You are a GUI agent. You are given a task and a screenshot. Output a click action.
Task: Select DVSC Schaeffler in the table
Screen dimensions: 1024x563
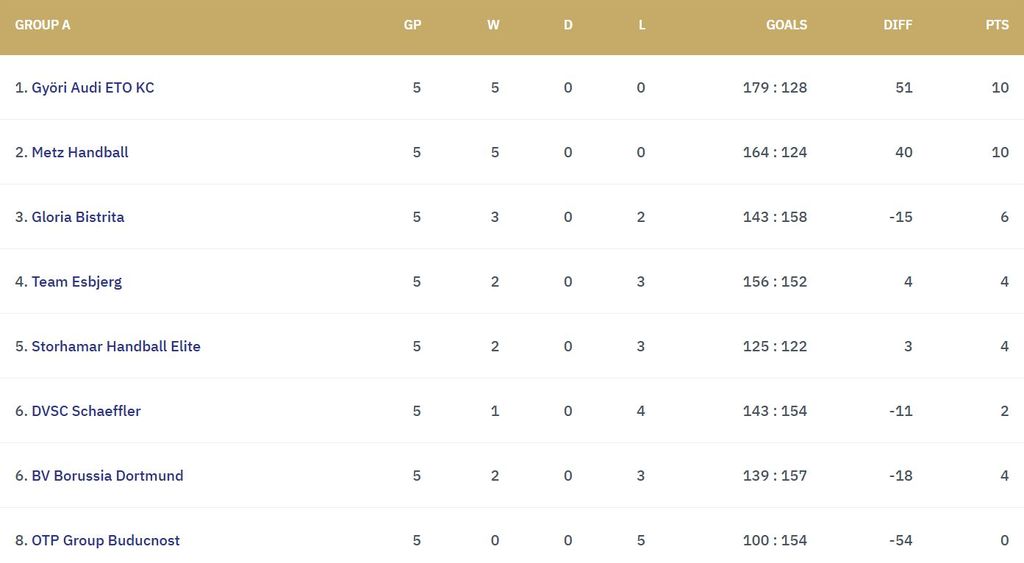tap(86, 411)
